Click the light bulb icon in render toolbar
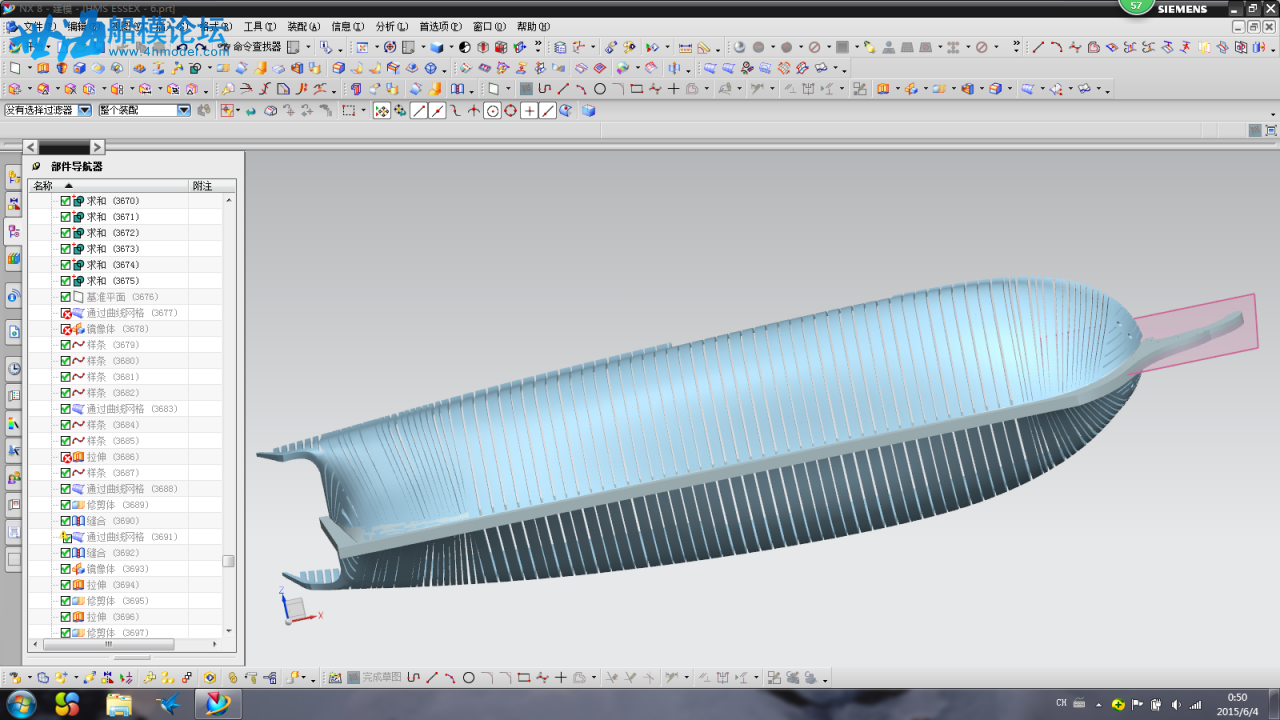This screenshot has height=720, width=1280. point(869,47)
